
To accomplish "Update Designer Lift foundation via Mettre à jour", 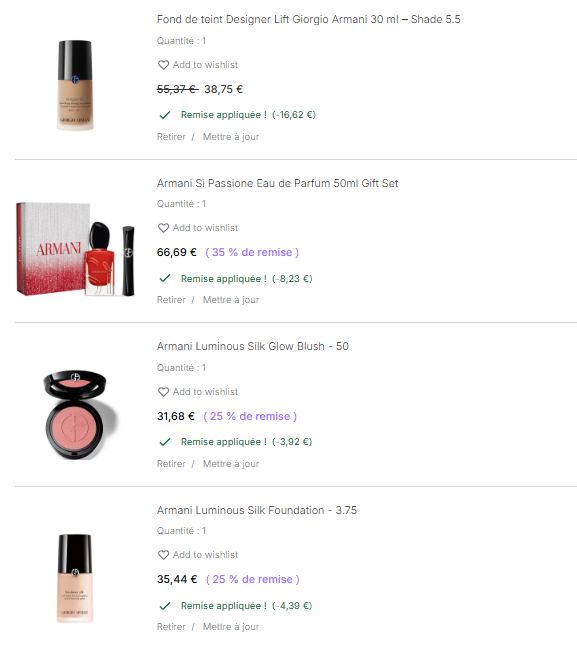I will (x=231, y=137).
